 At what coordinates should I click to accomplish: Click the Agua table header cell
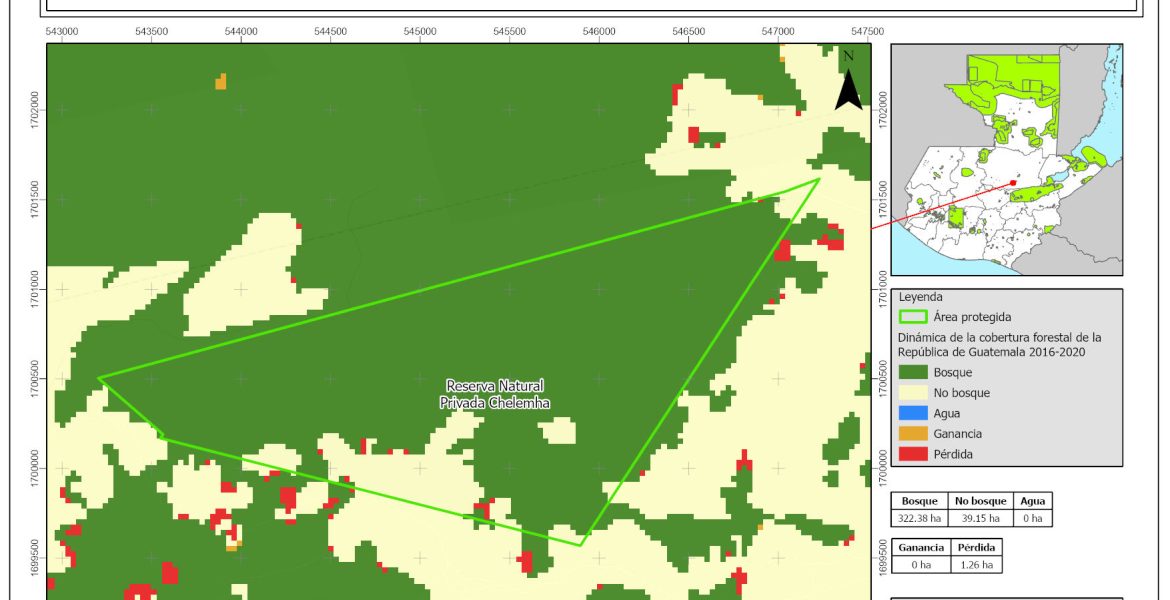click(x=1031, y=502)
